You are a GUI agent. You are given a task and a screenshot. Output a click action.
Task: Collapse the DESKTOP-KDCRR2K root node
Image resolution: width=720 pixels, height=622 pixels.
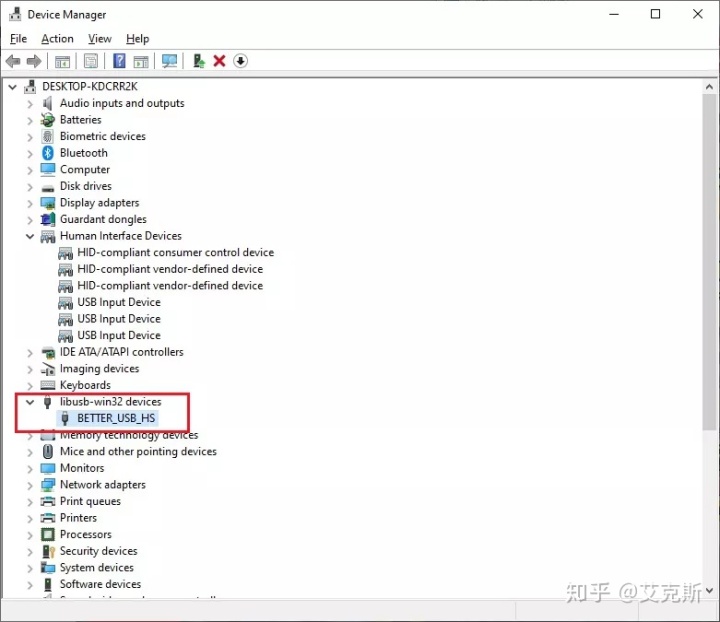click(13, 87)
